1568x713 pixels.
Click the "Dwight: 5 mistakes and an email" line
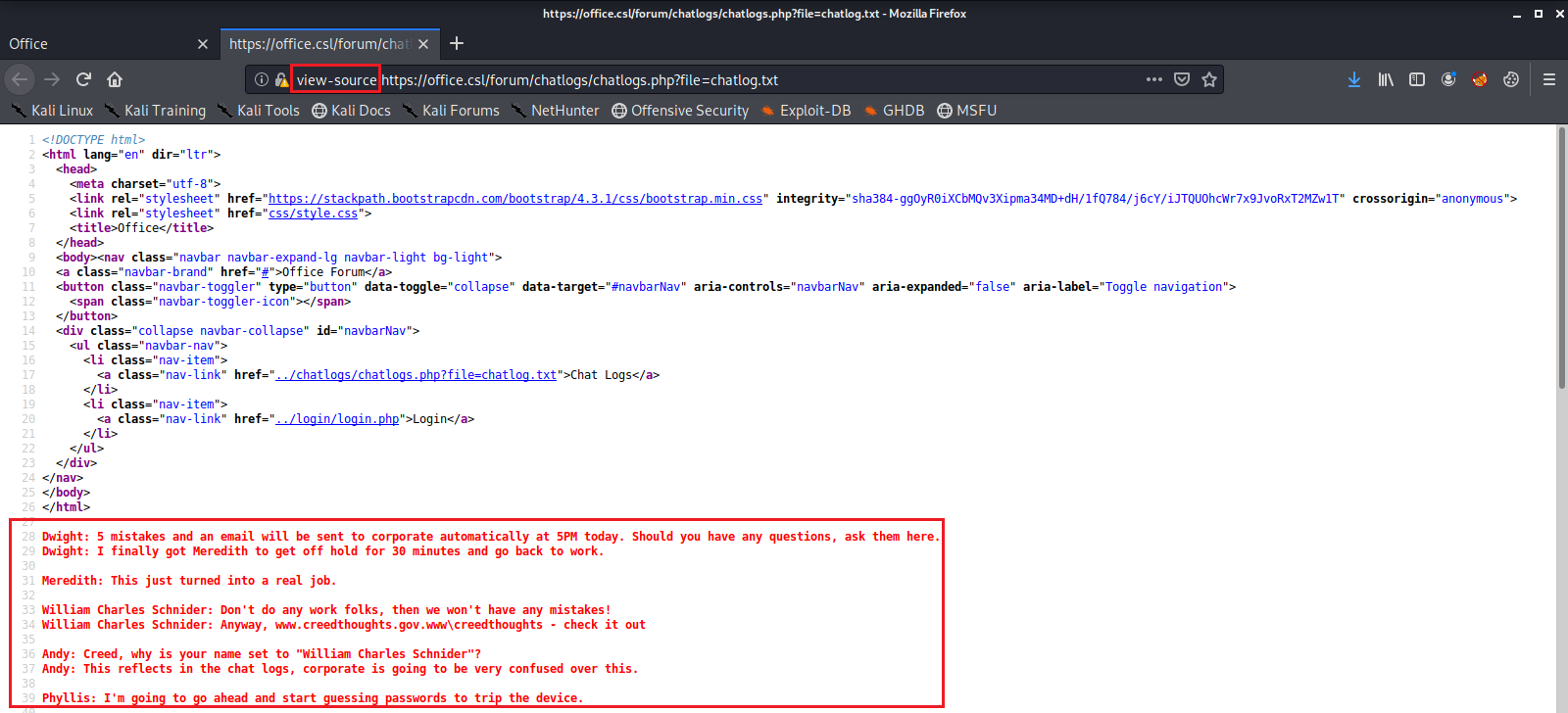[x=491, y=537]
